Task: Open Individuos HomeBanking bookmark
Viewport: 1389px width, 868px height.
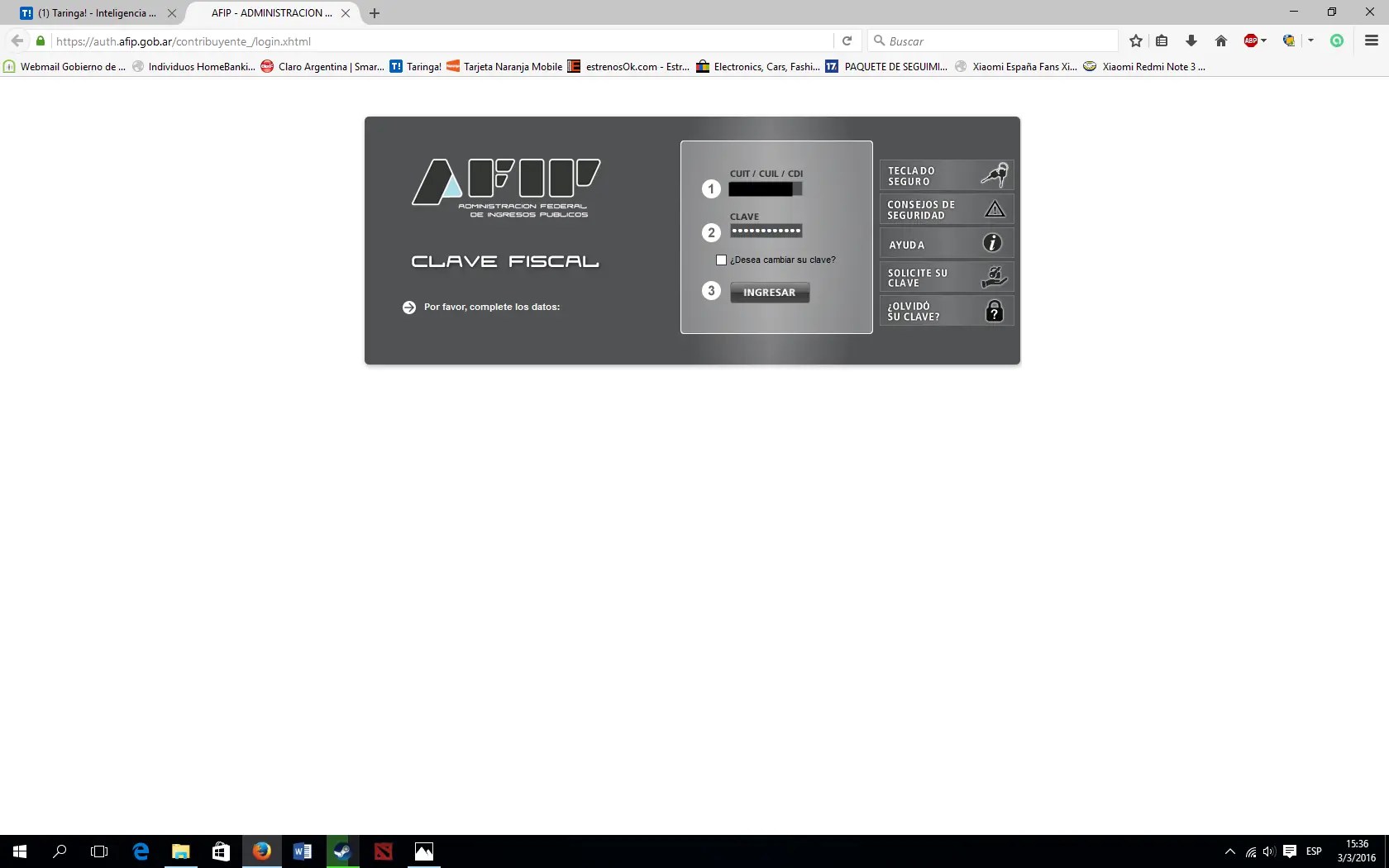Action: (x=193, y=67)
